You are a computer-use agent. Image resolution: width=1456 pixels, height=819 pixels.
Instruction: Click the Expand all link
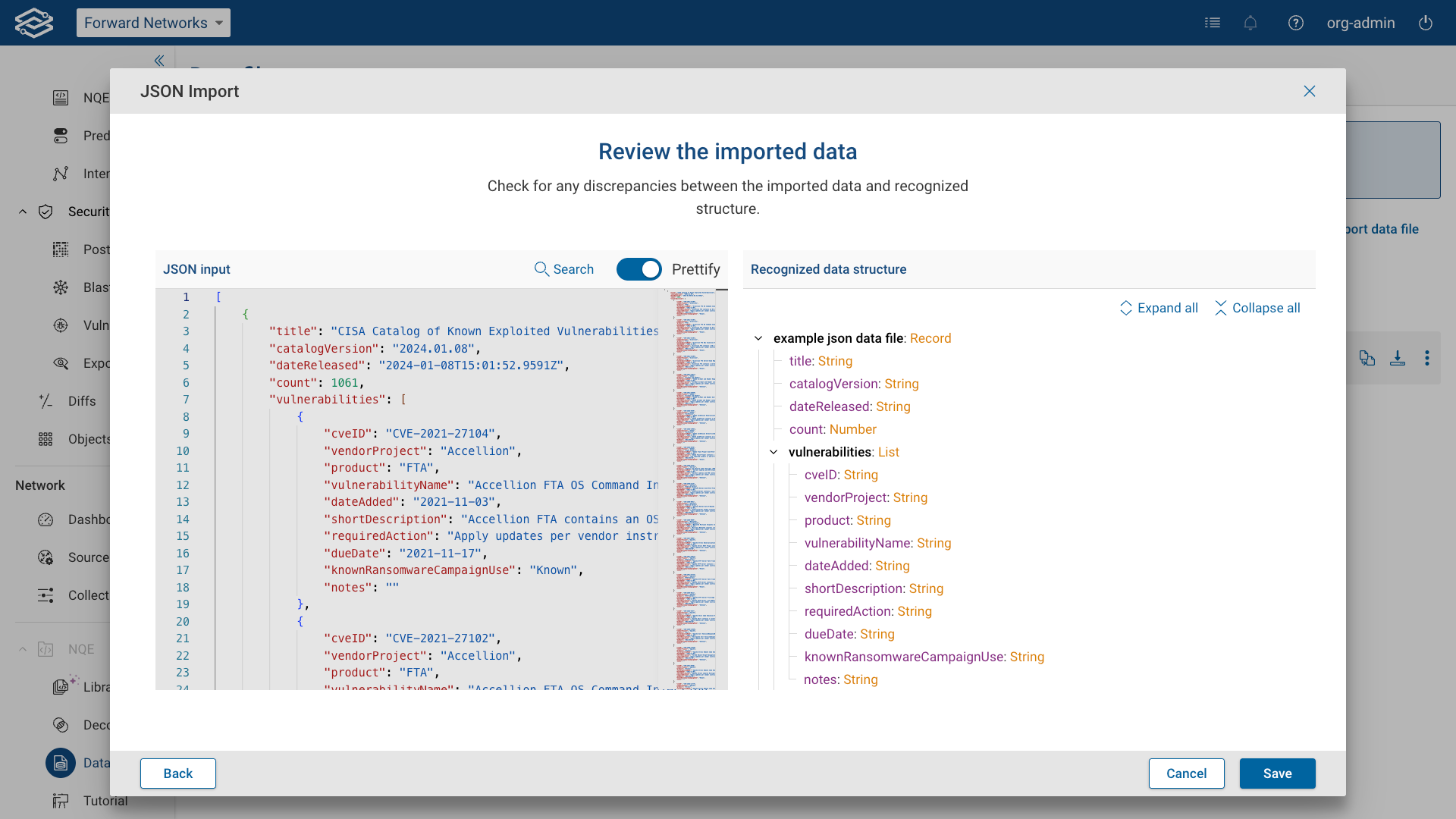point(1159,308)
